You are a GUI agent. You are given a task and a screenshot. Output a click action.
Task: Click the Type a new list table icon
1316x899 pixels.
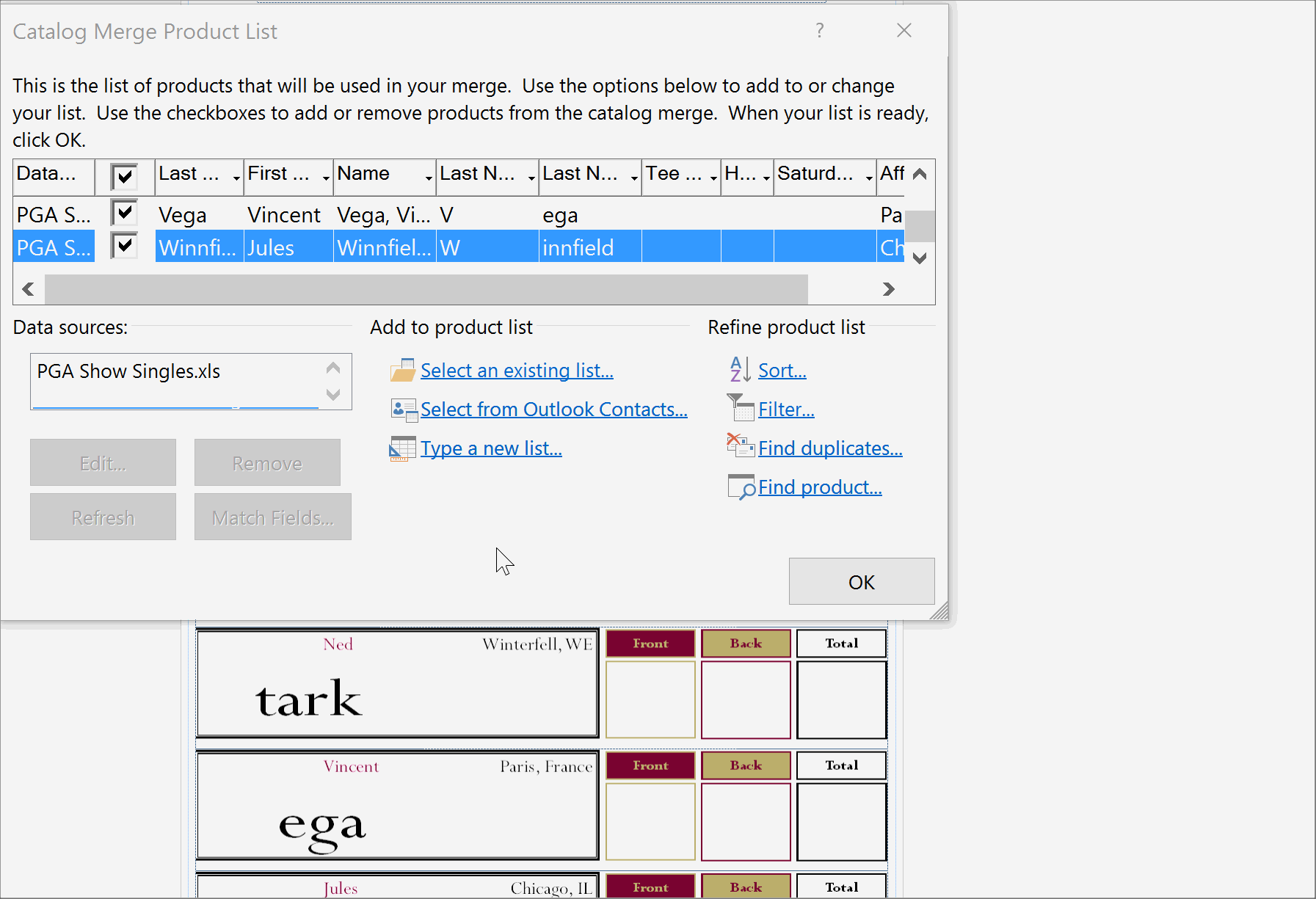[402, 448]
